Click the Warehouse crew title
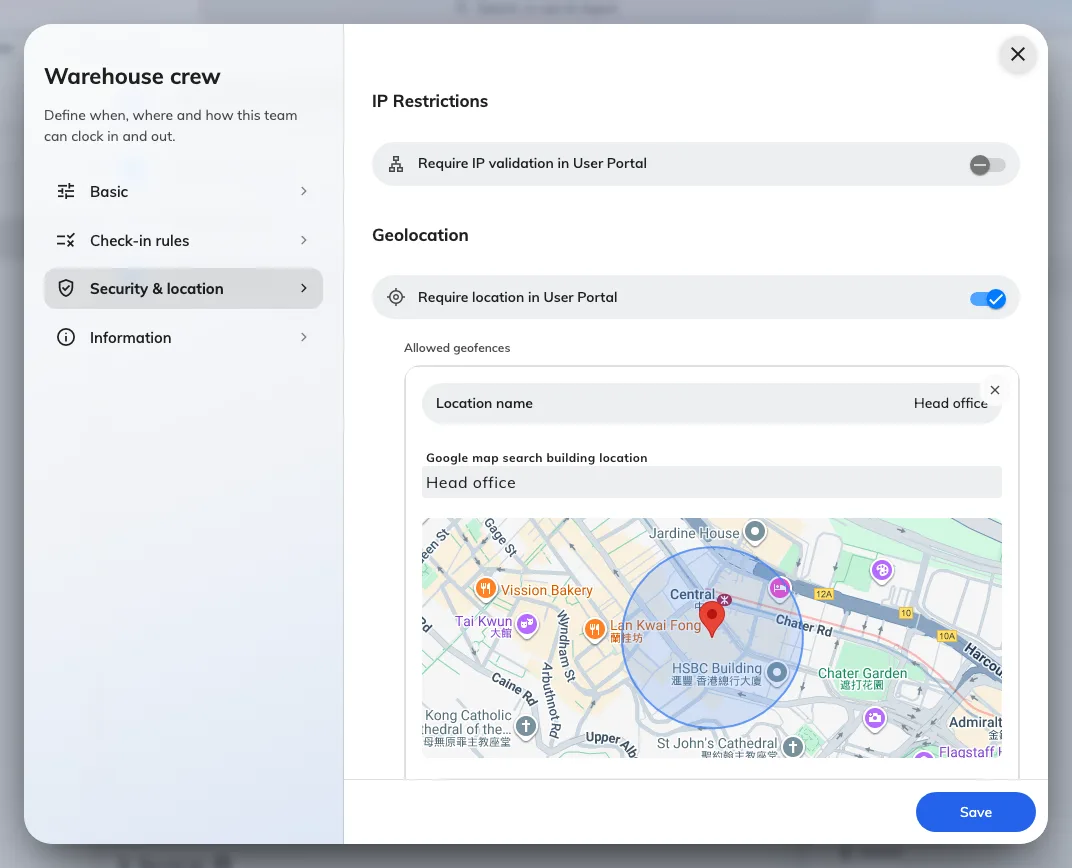The image size is (1072, 868). (132, 76)
